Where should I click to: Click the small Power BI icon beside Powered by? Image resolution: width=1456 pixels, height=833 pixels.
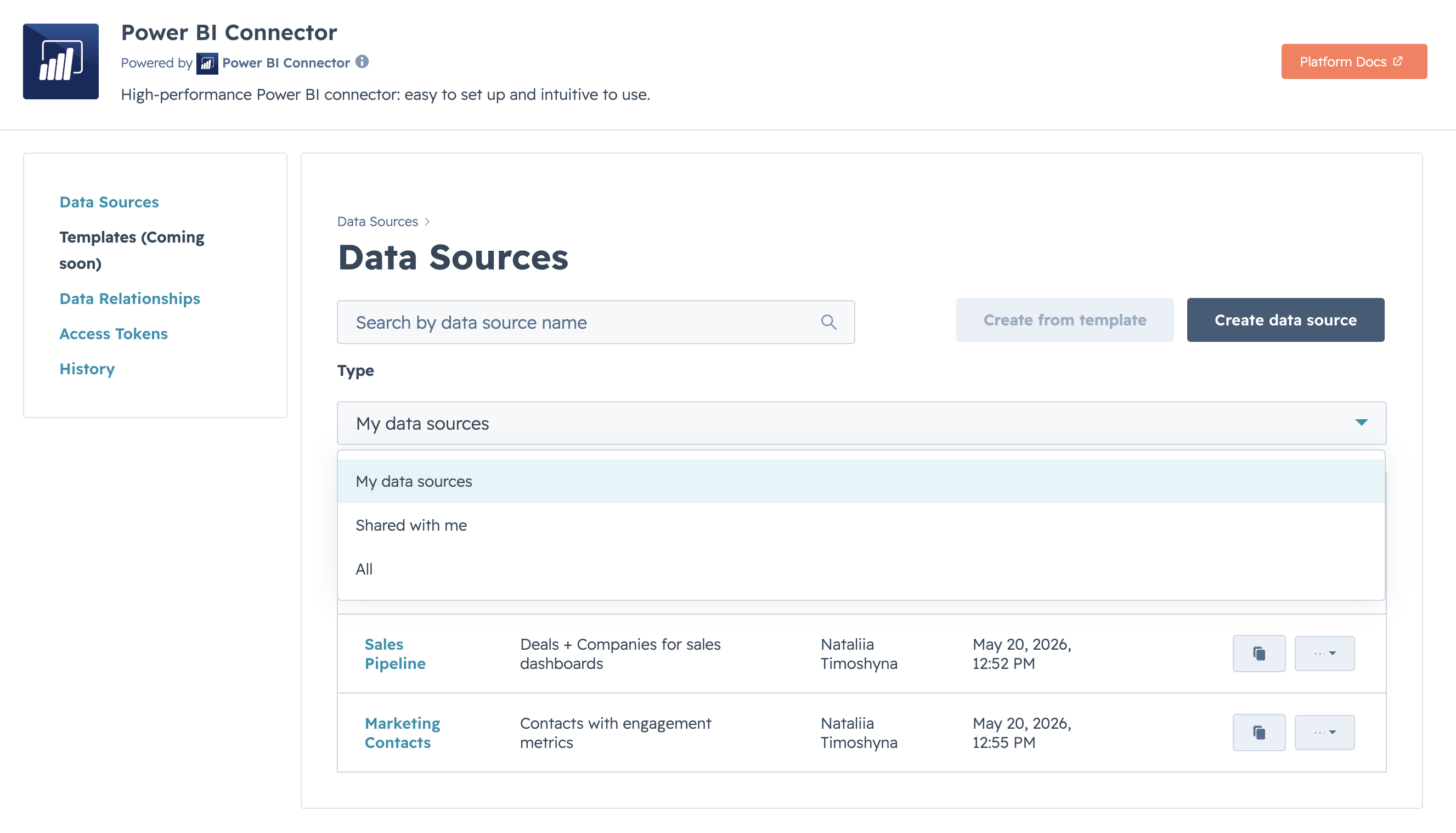(207, 63)
